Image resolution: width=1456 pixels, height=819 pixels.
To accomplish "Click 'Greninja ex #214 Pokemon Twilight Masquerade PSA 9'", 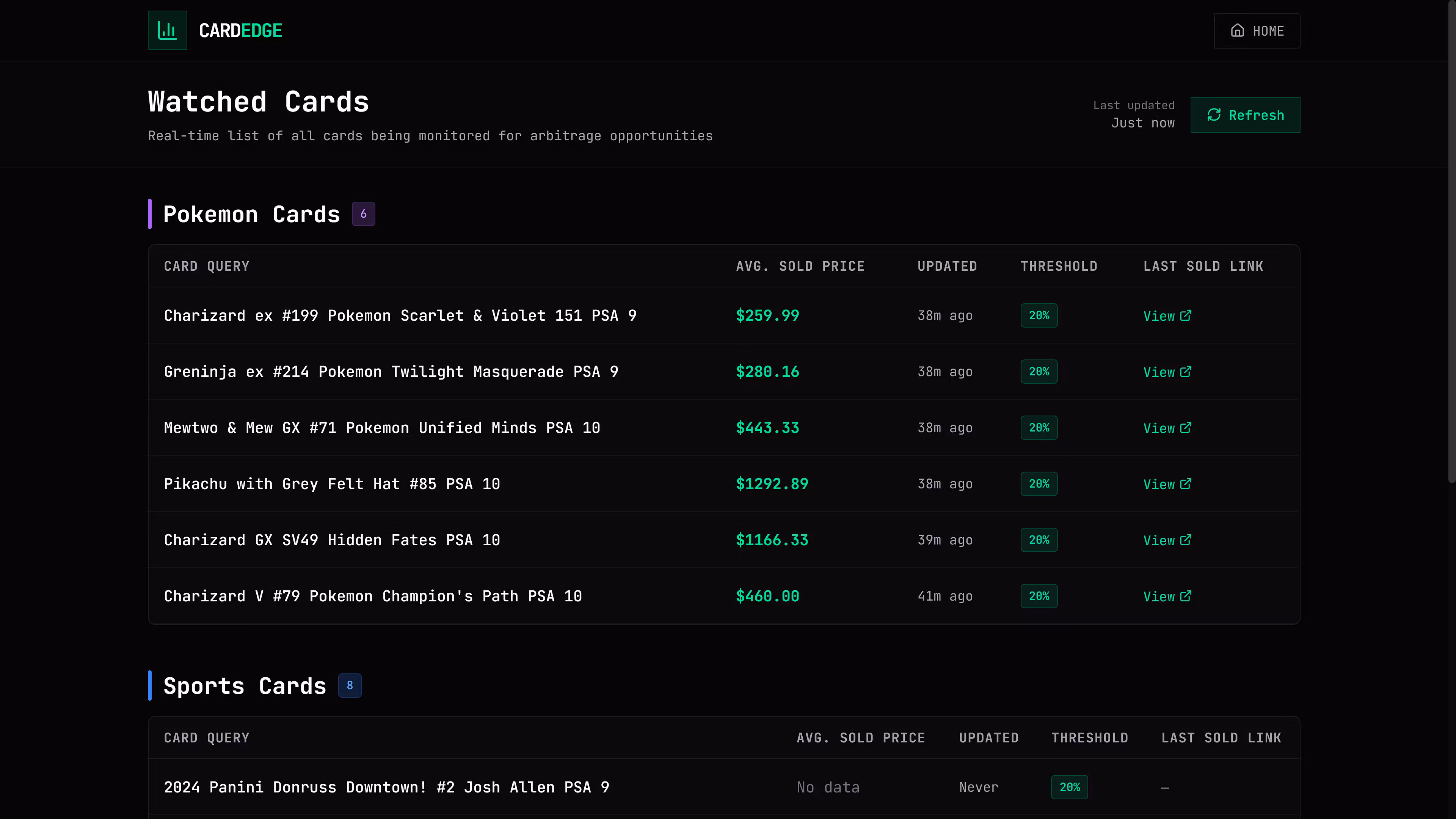I will tap(391, 371).
